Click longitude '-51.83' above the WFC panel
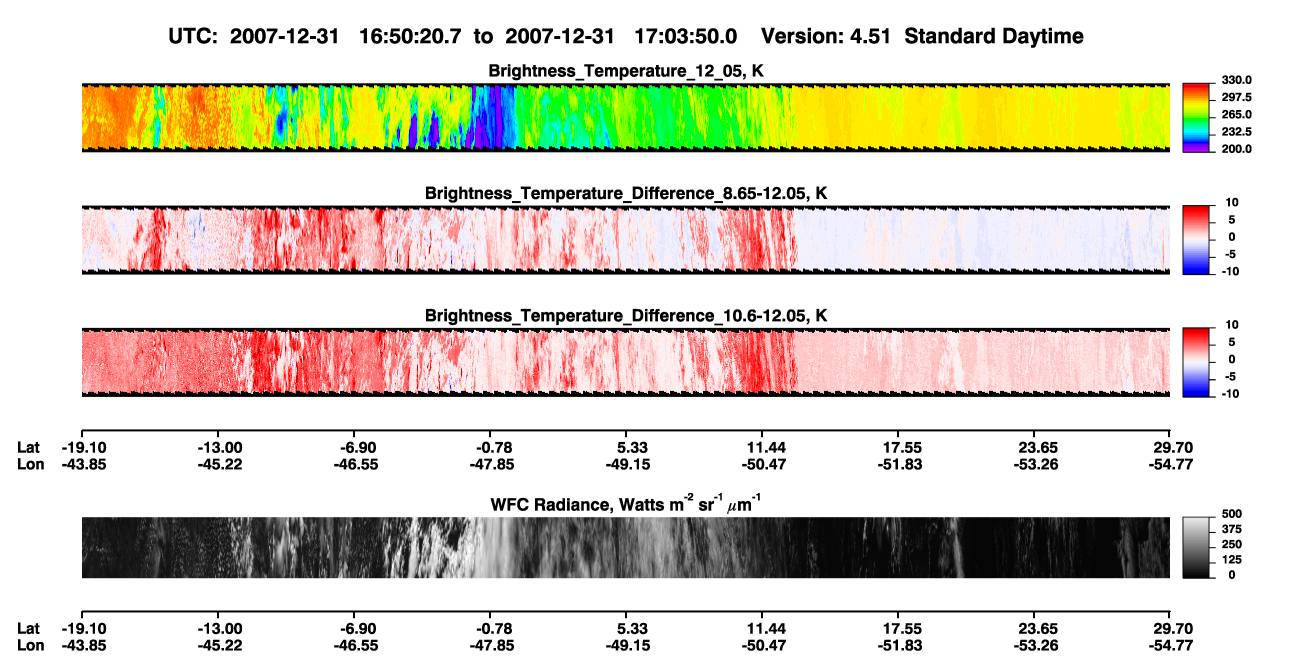Screen dimensions: 1300x667 point(902,464)
